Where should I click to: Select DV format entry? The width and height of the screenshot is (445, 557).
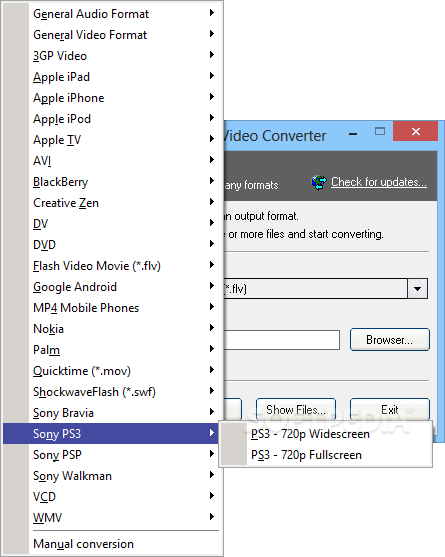[112, 223]
